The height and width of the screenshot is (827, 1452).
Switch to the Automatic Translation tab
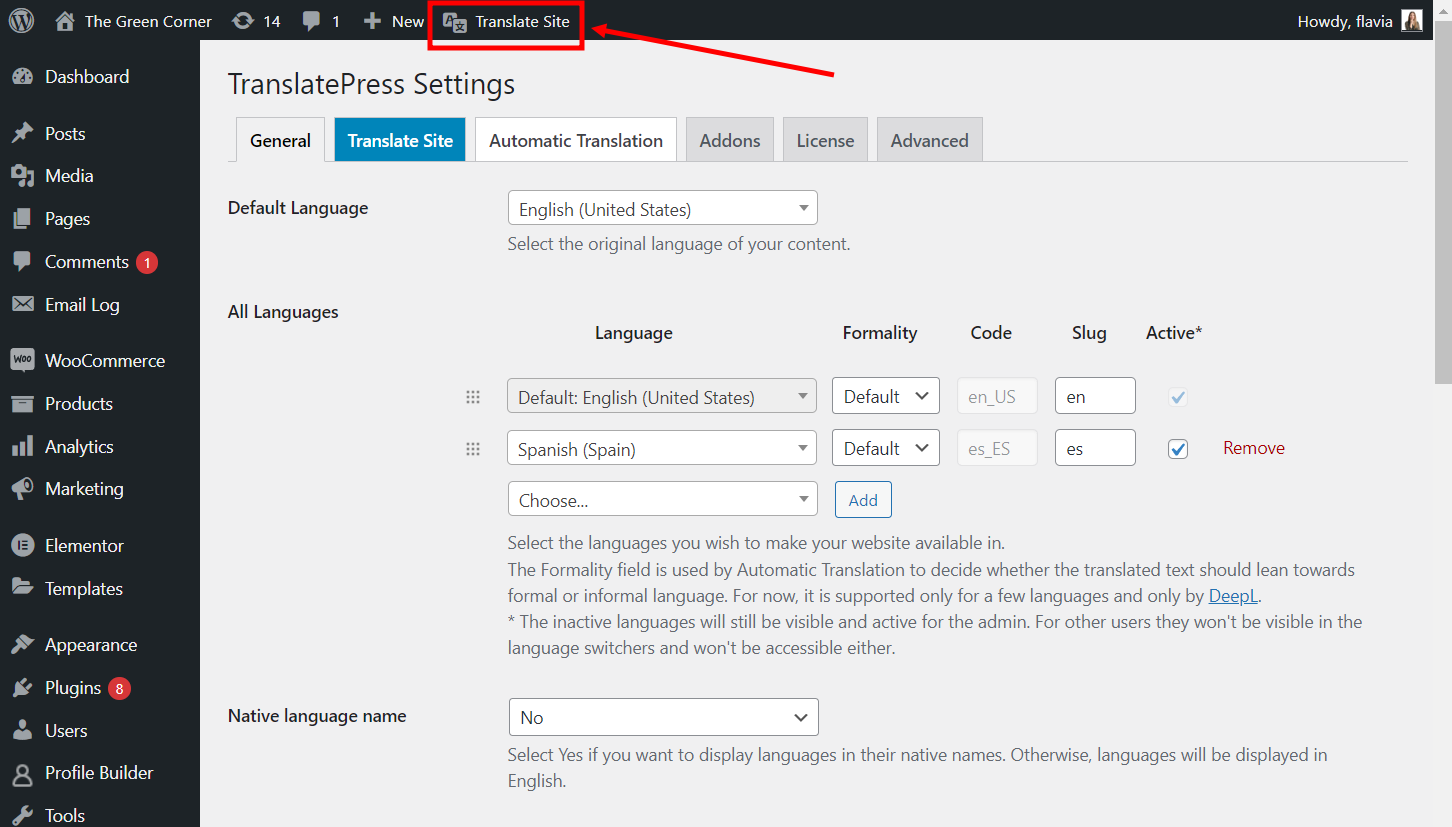[575, 140]
